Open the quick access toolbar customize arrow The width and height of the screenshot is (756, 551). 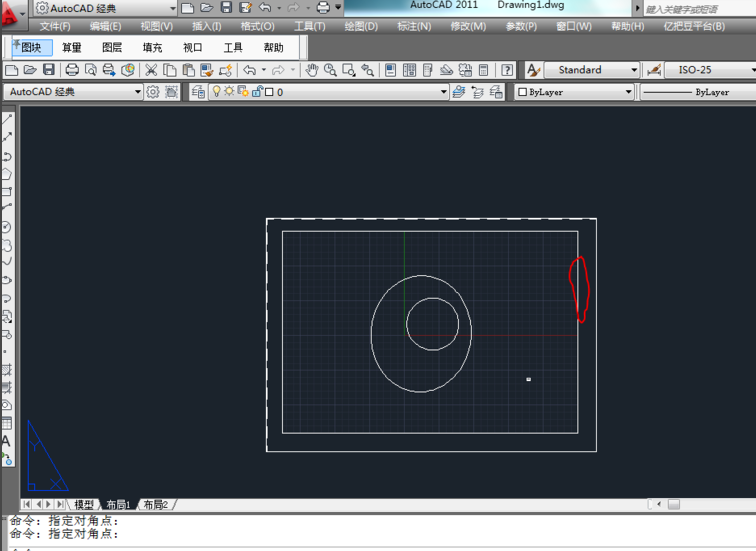338,7
